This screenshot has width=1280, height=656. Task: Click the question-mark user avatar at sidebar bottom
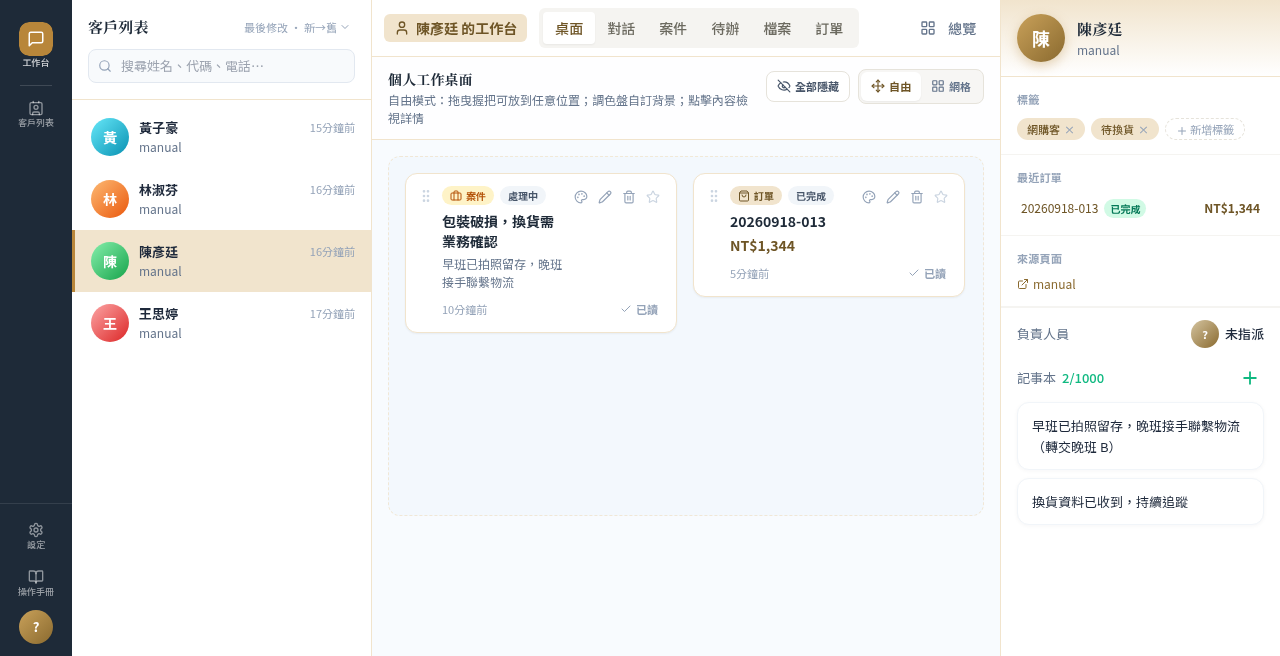36,627
